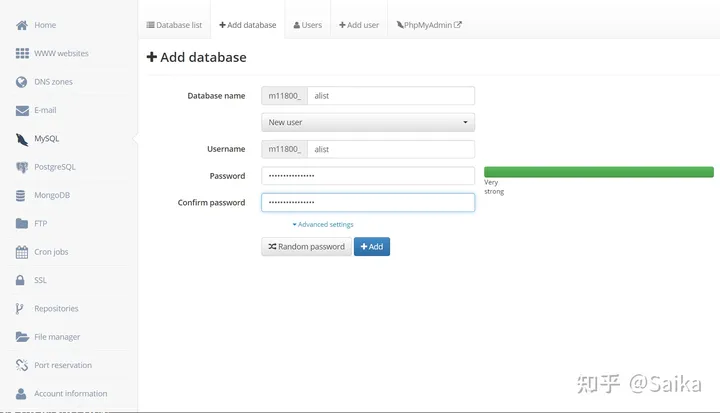The height and width of the screenshot is (413, 720).
Task: Open Repositories branch icon
Action: click(19, 309)
